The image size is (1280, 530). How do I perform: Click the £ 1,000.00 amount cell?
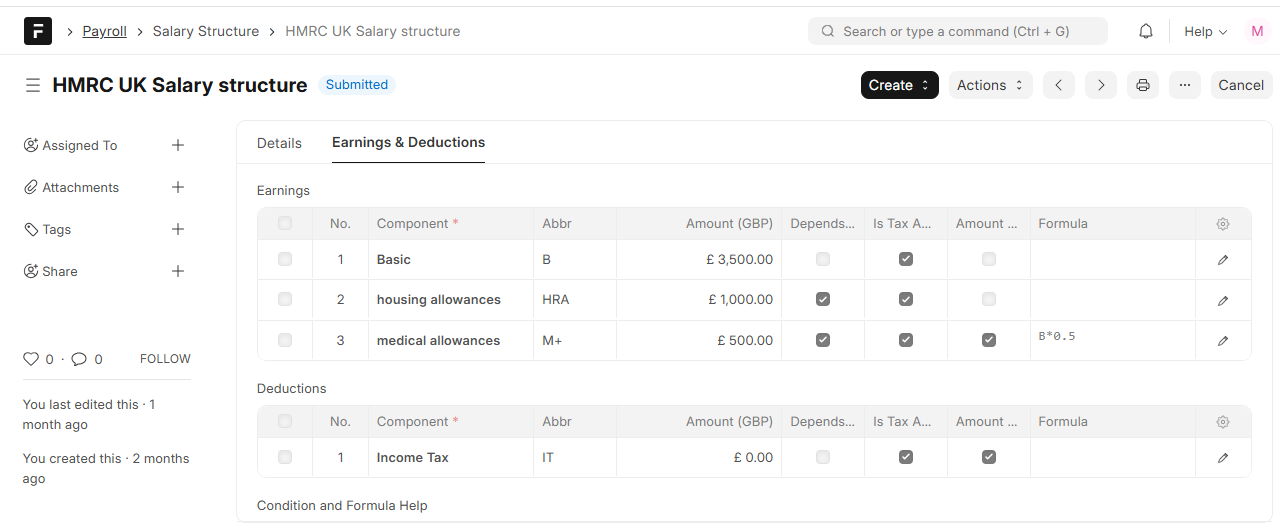pos(699,300)
